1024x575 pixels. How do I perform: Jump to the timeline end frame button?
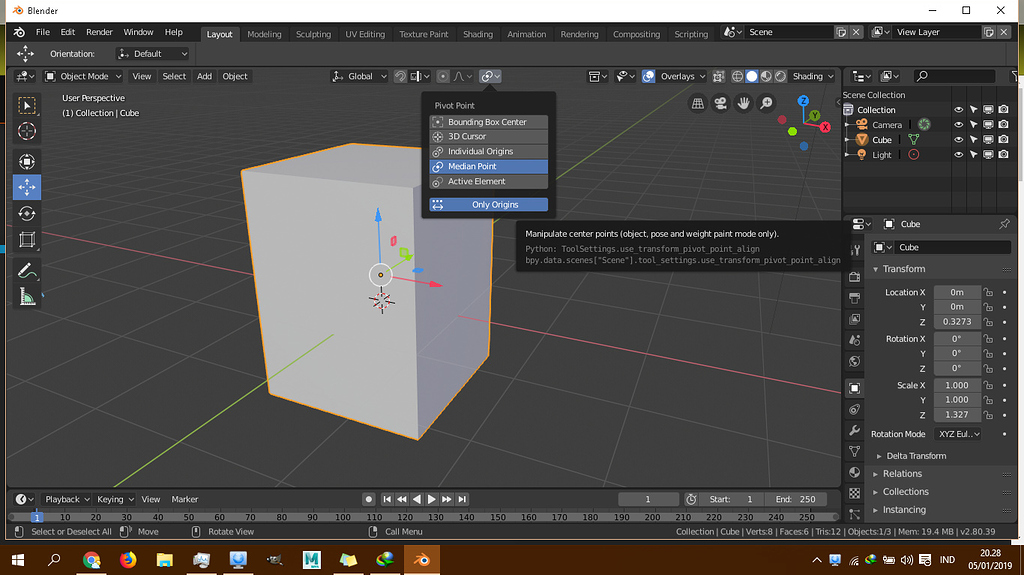tap(462, 499)
